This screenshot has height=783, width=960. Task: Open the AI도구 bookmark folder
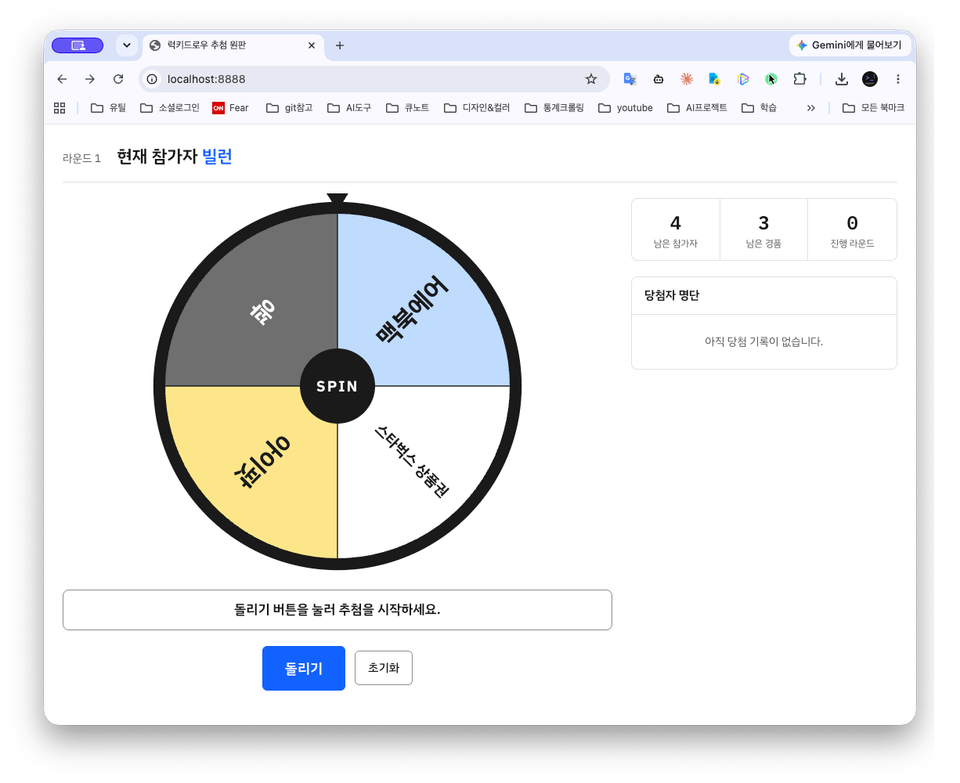tap(350, 108)
